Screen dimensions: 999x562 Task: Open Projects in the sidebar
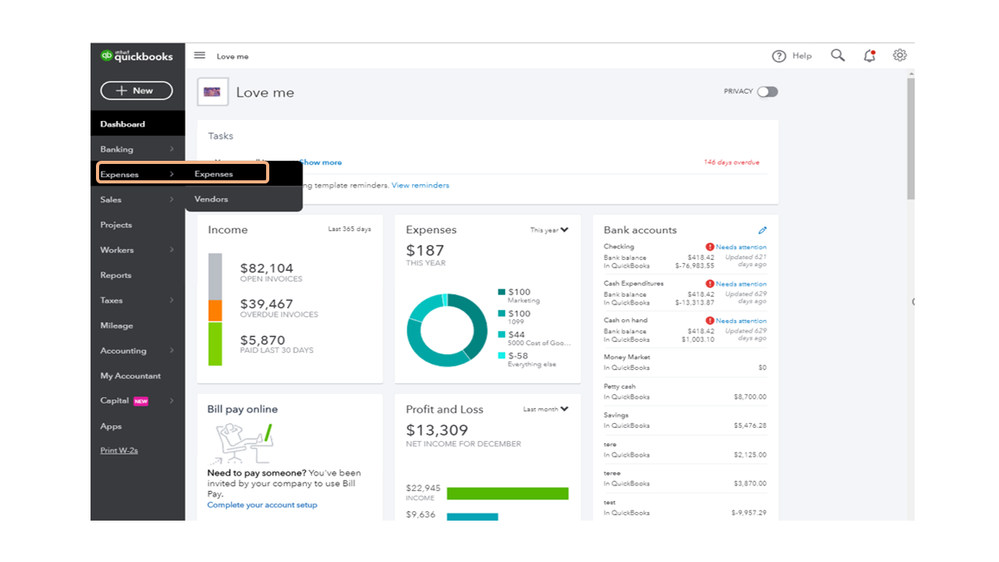[116, 225]
